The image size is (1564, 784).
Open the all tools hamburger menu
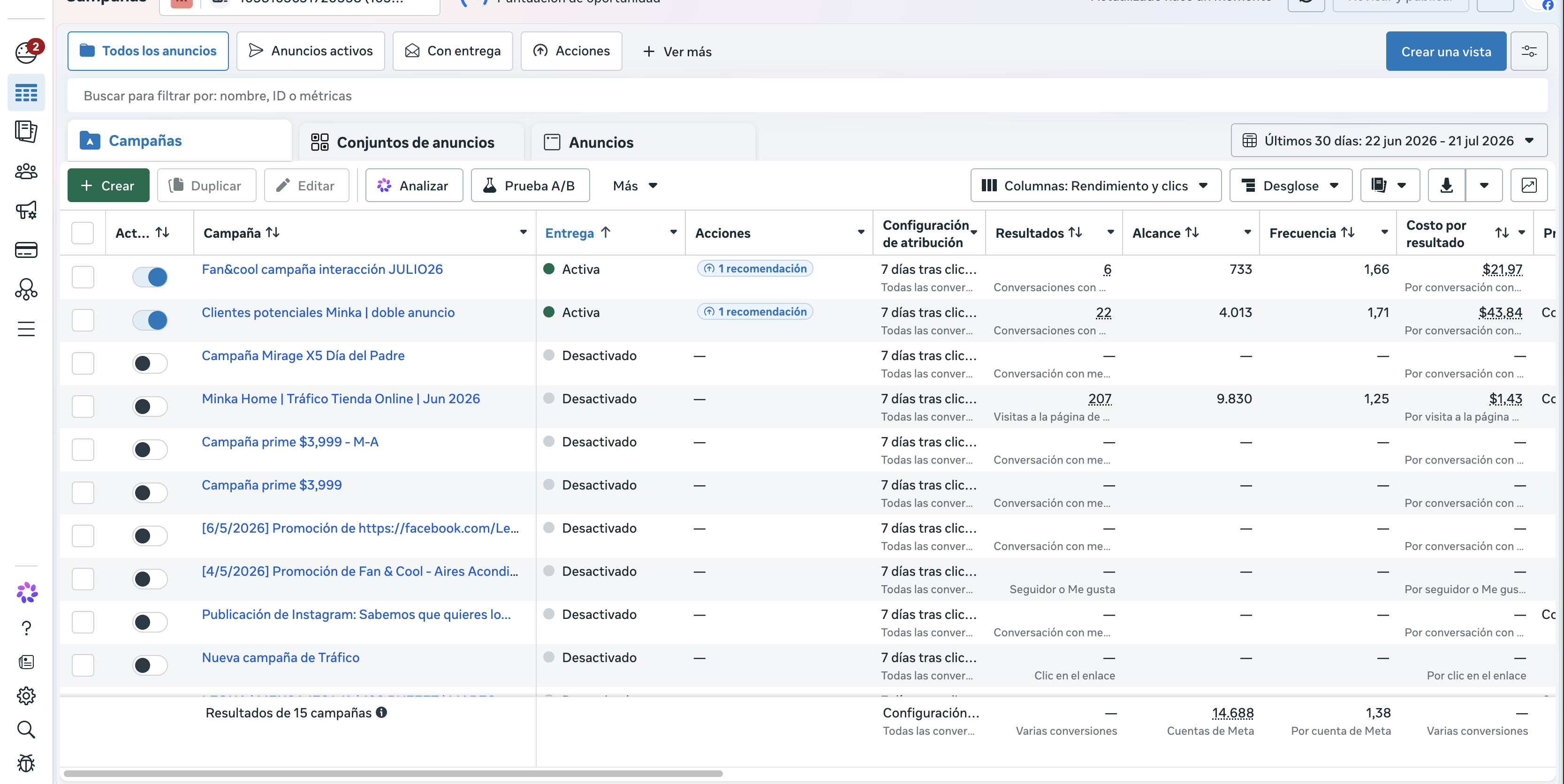pyautogui.click(x=26, y=329)
